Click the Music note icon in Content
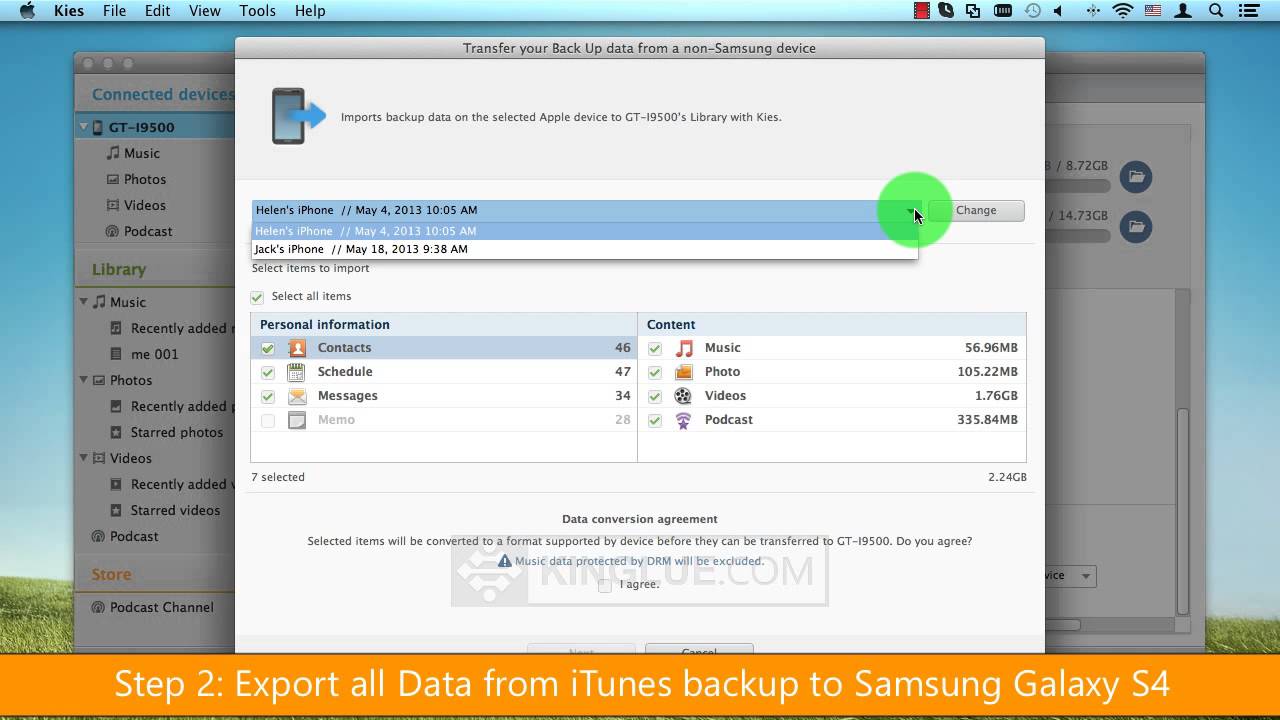 [x=684, y=348]
